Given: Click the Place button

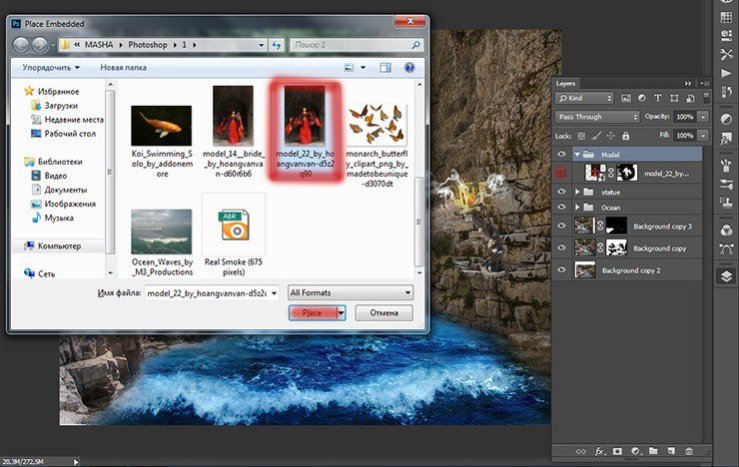Looking at the screenshot, I should click(312, 313).
